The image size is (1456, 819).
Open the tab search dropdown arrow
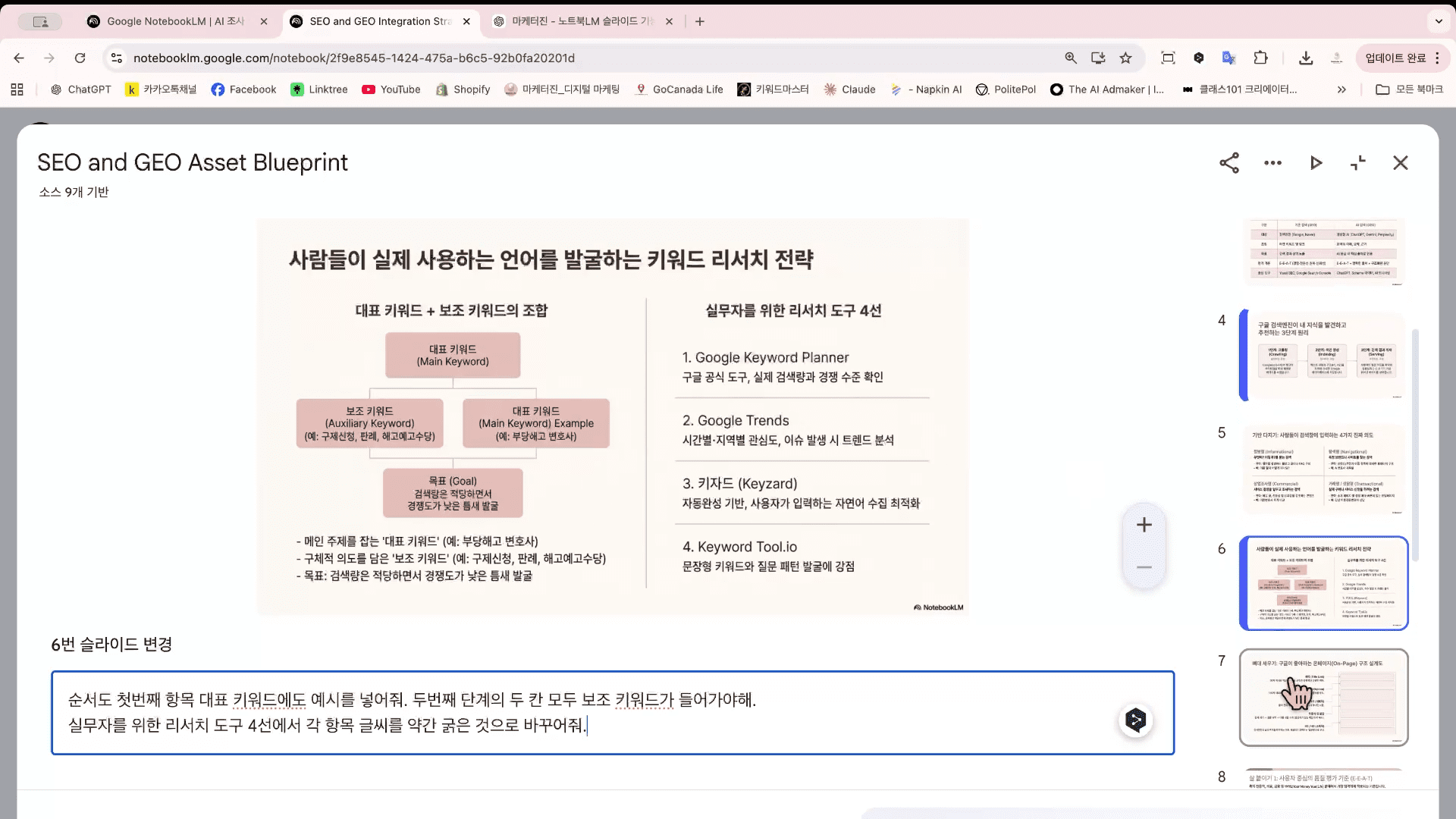point(1439,21)
